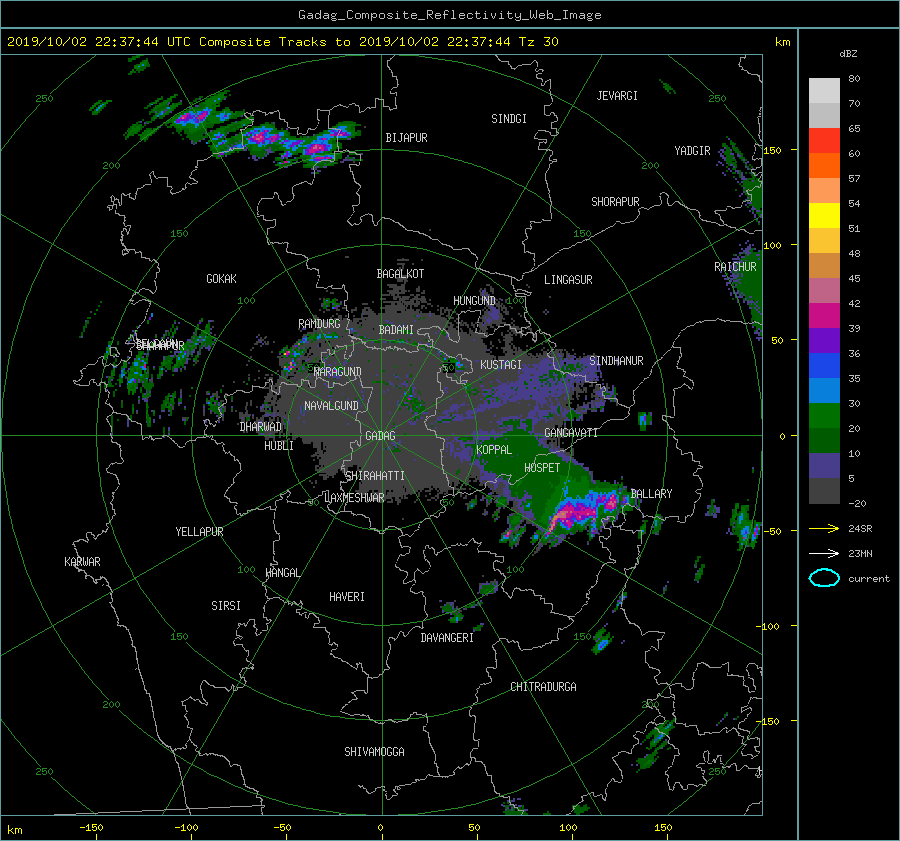
Task: Select the purple 36 dBZ legend swatch
Action: pyautogui.click(x=824, y=341)
